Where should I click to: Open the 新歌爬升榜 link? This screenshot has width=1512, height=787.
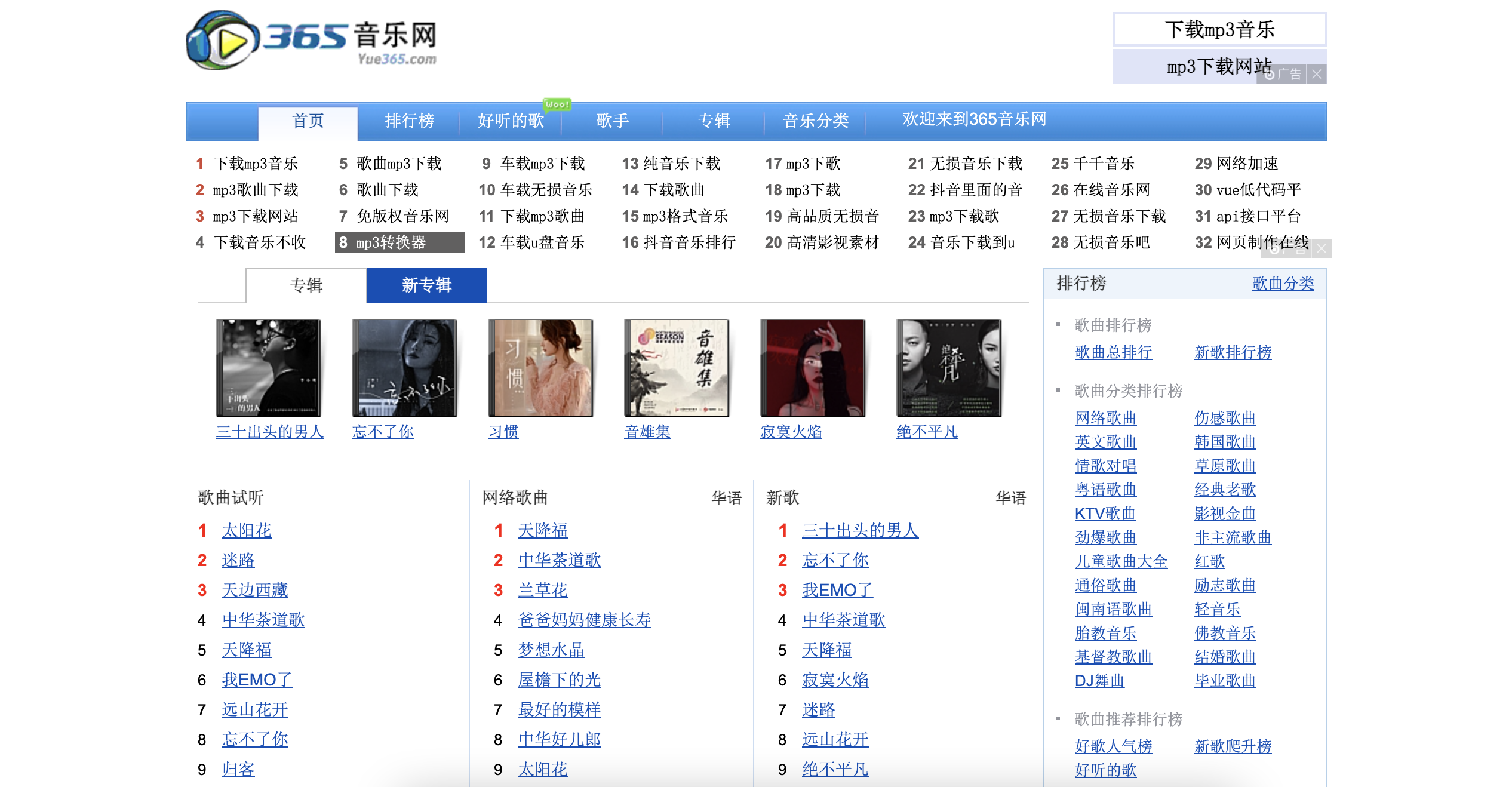tap(1233, 746)
